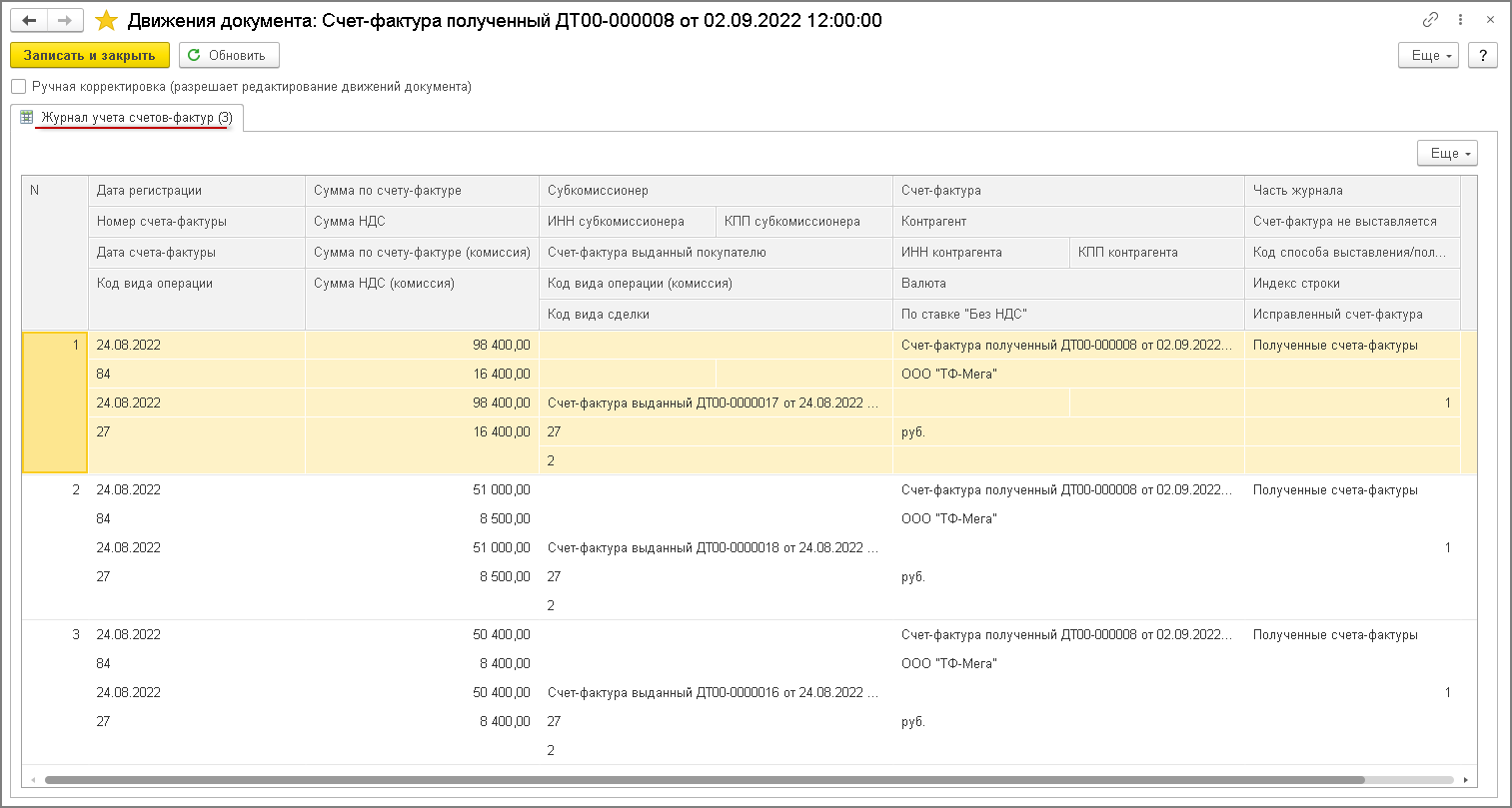Screen dimensions: 1512x808
Task: Click Счет-фактура column header
Action: [x=1068, y=191]
